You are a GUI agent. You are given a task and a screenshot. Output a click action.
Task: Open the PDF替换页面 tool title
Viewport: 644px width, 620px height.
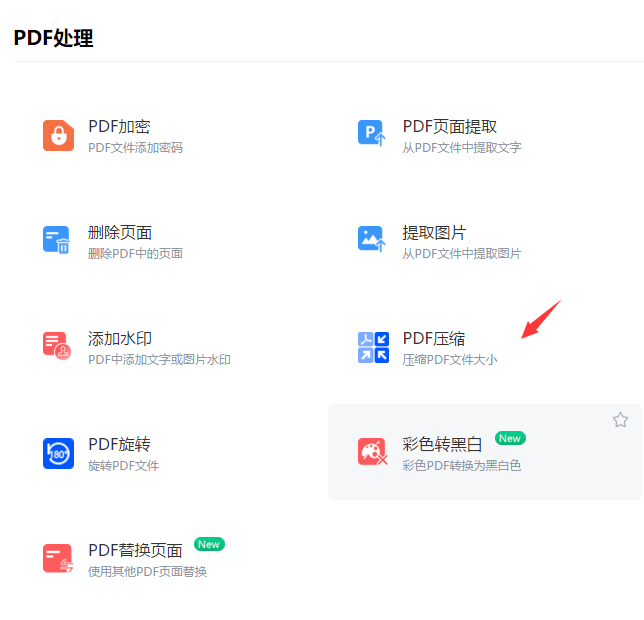pyautogui.click(x=135, y=550)
